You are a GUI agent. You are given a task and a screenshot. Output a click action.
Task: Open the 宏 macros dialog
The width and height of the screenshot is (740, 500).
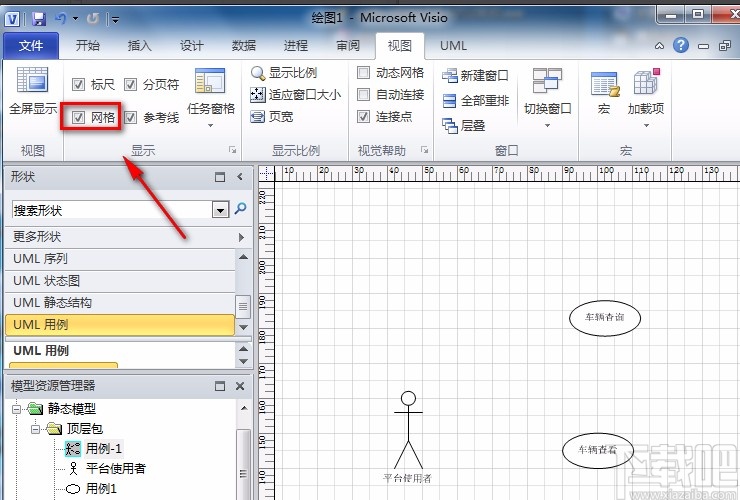click(x=604, y=93)
